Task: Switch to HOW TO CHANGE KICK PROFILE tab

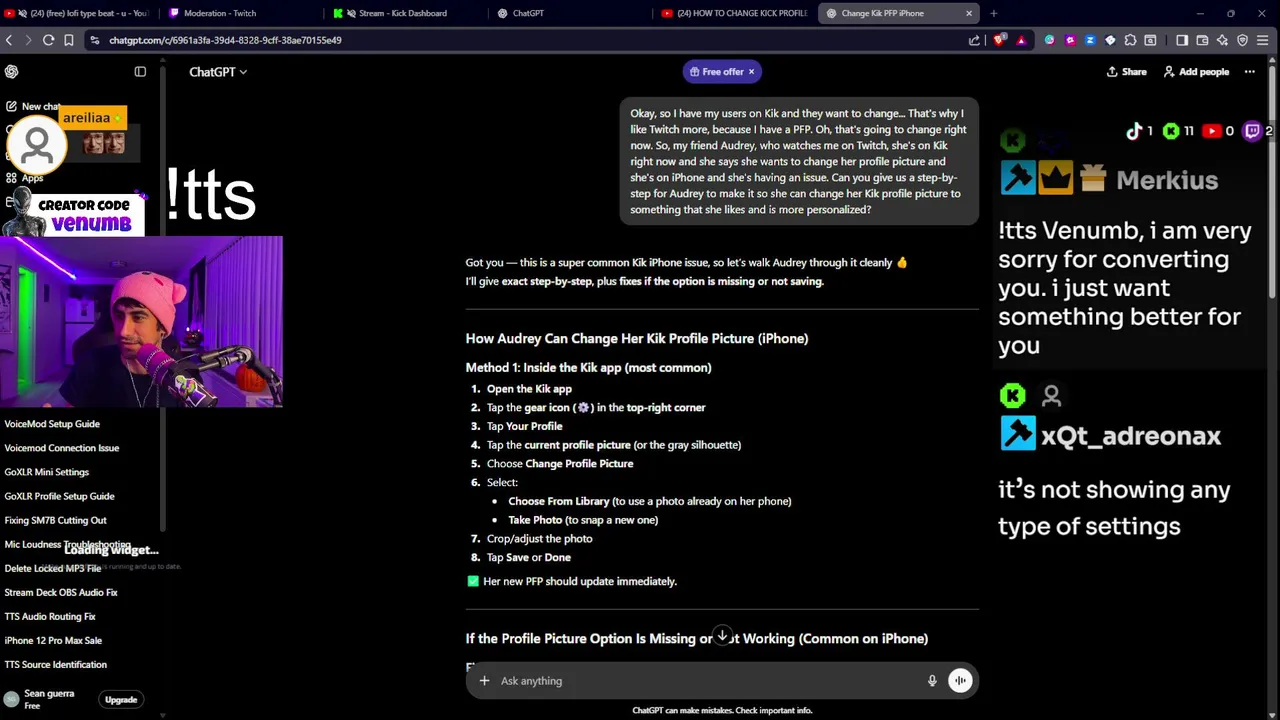Action: click(x=736, y=13)
